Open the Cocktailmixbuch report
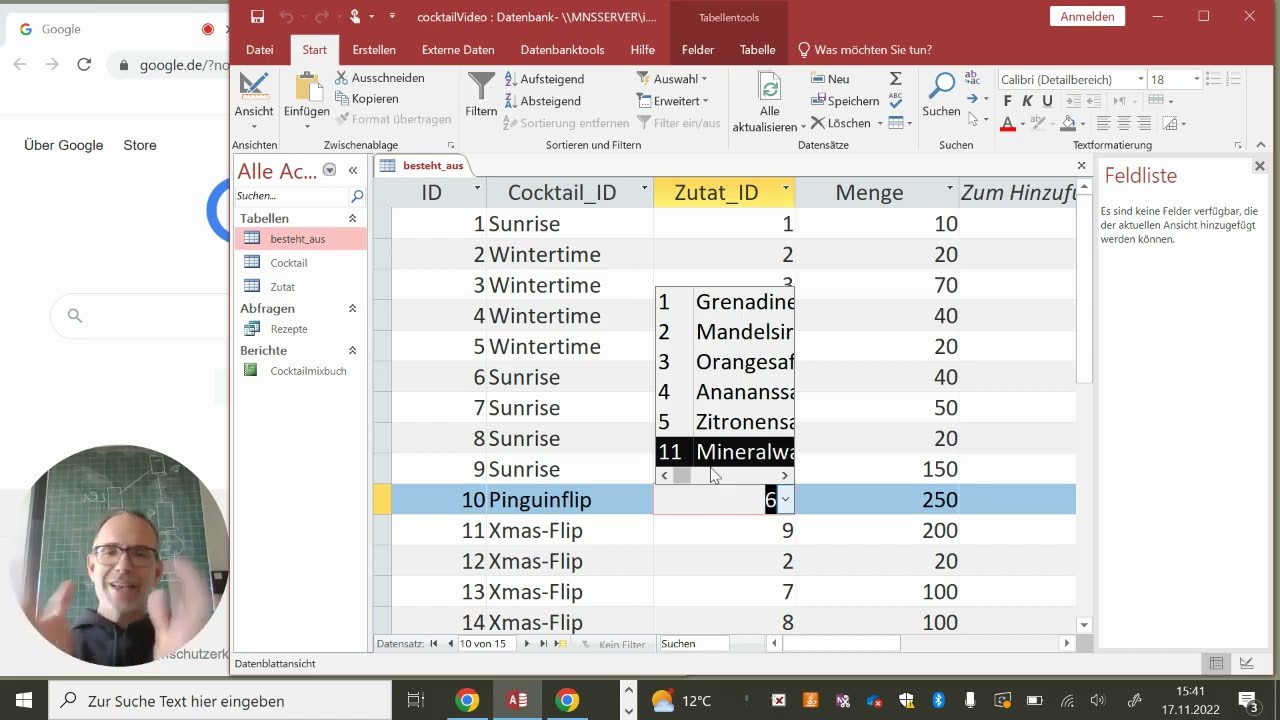 pos(308,371)
